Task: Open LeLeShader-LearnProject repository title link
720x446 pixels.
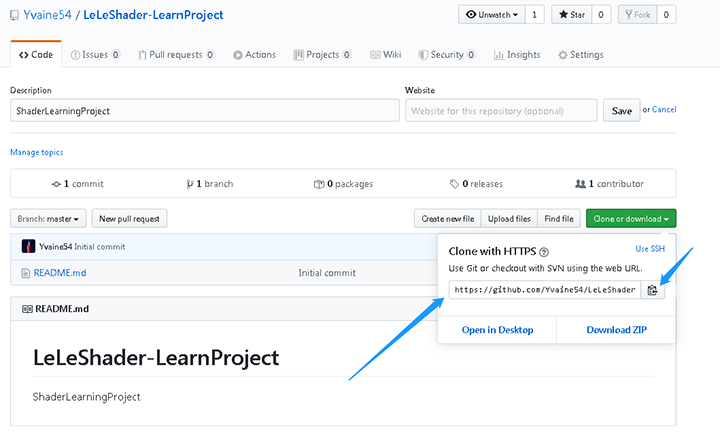Action: [x=153, y=15]
